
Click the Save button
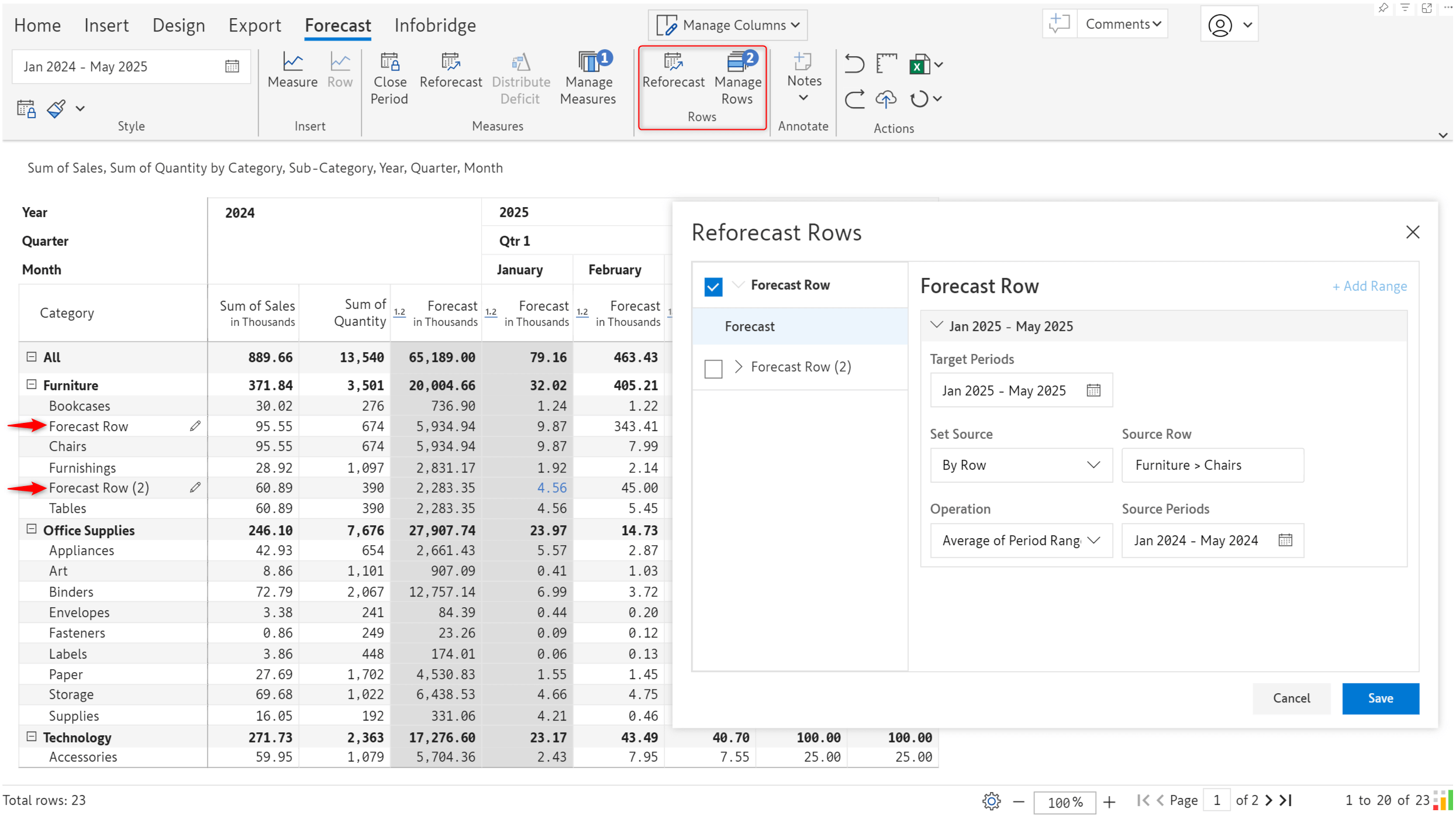pos(1381,697)
